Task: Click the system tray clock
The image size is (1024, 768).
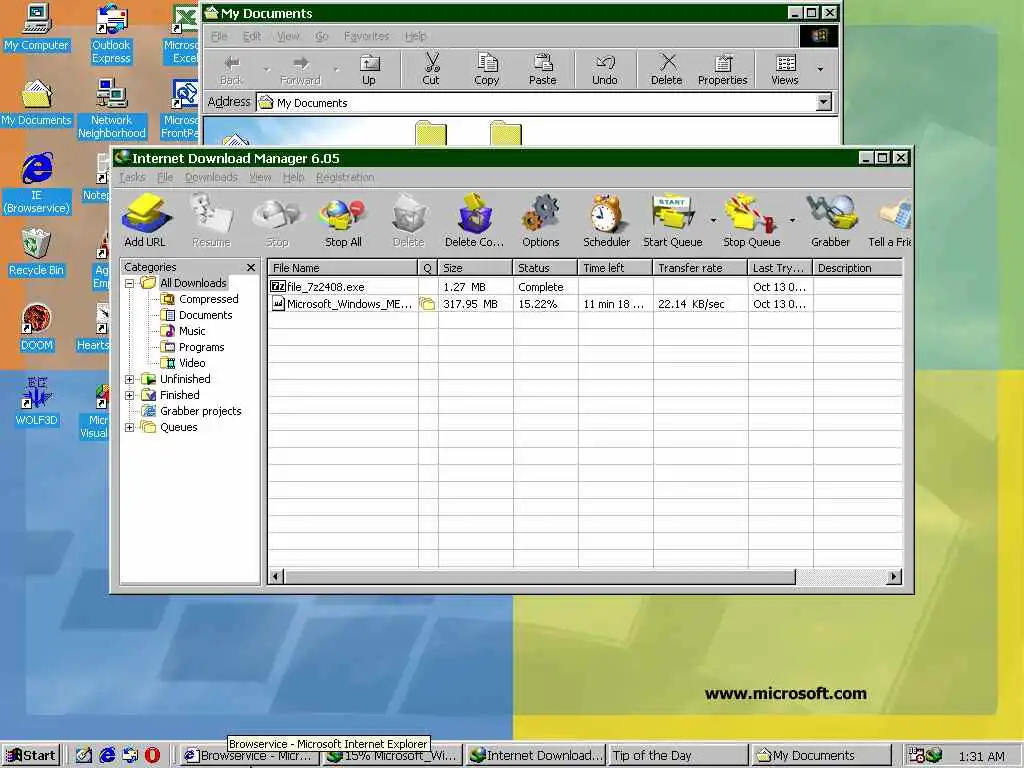Action: (981, 756)
